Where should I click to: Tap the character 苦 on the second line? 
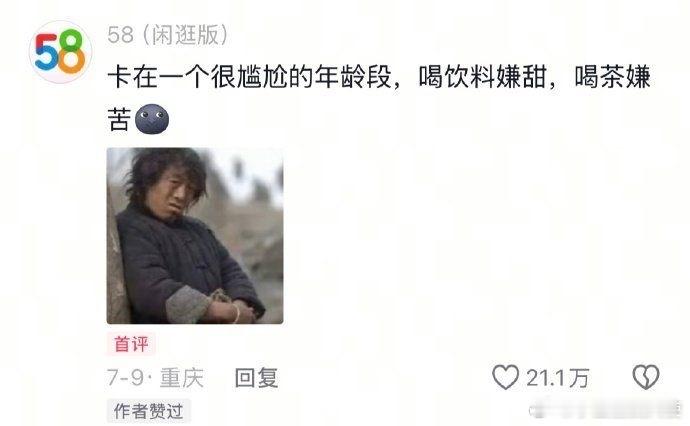(x=119, y=119)
